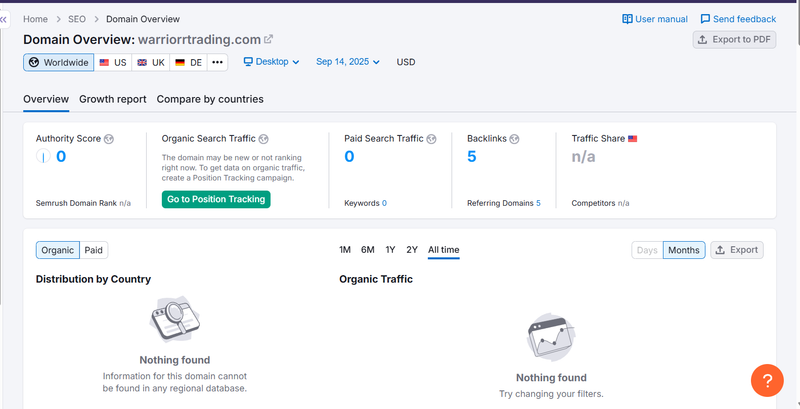Click the chart Export button
This screenshot has height=409, width=800.
pyautogui.click(x=737, y=250)
